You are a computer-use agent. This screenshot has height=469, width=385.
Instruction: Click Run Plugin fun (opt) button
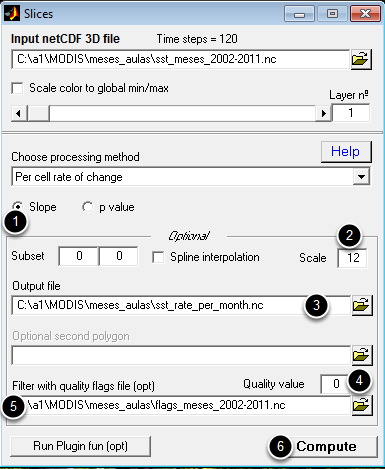pos(80,446)
